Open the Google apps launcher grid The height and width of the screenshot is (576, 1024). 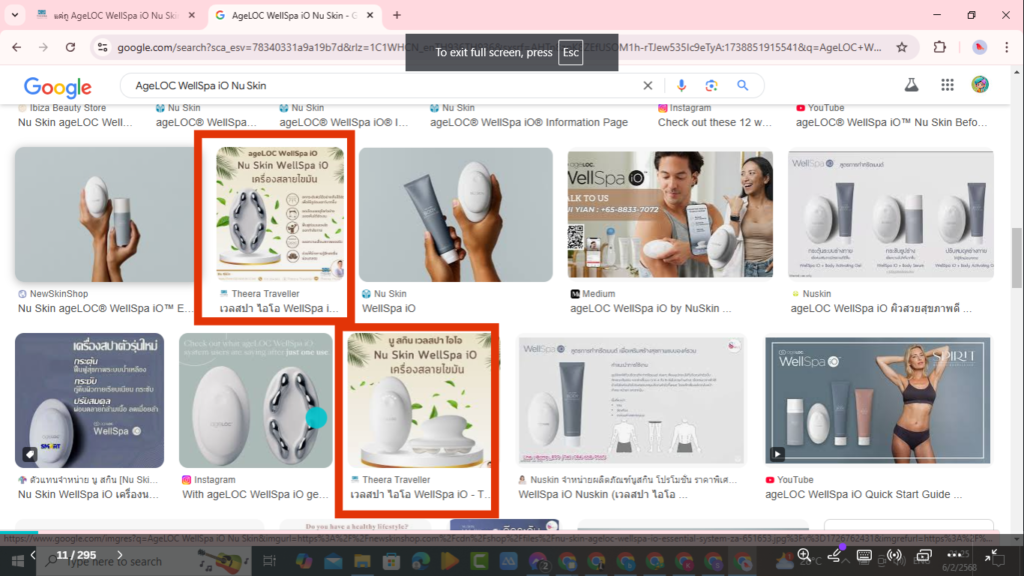point(947,86)
